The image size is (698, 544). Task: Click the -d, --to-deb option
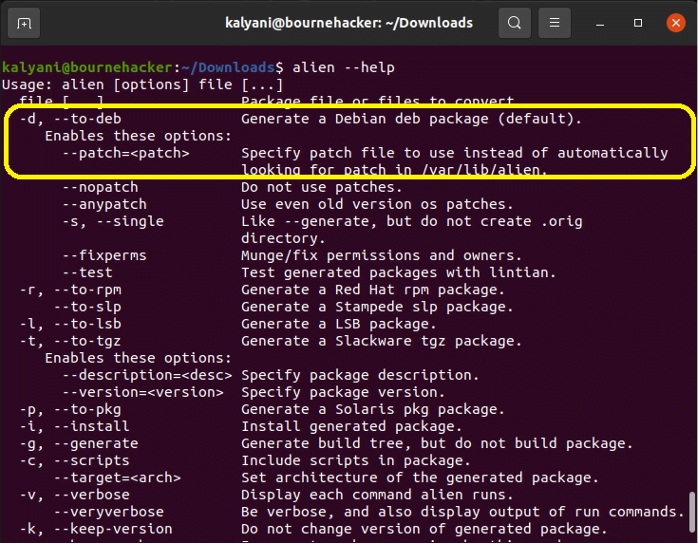pyautogui.click(x=70, y=119)
